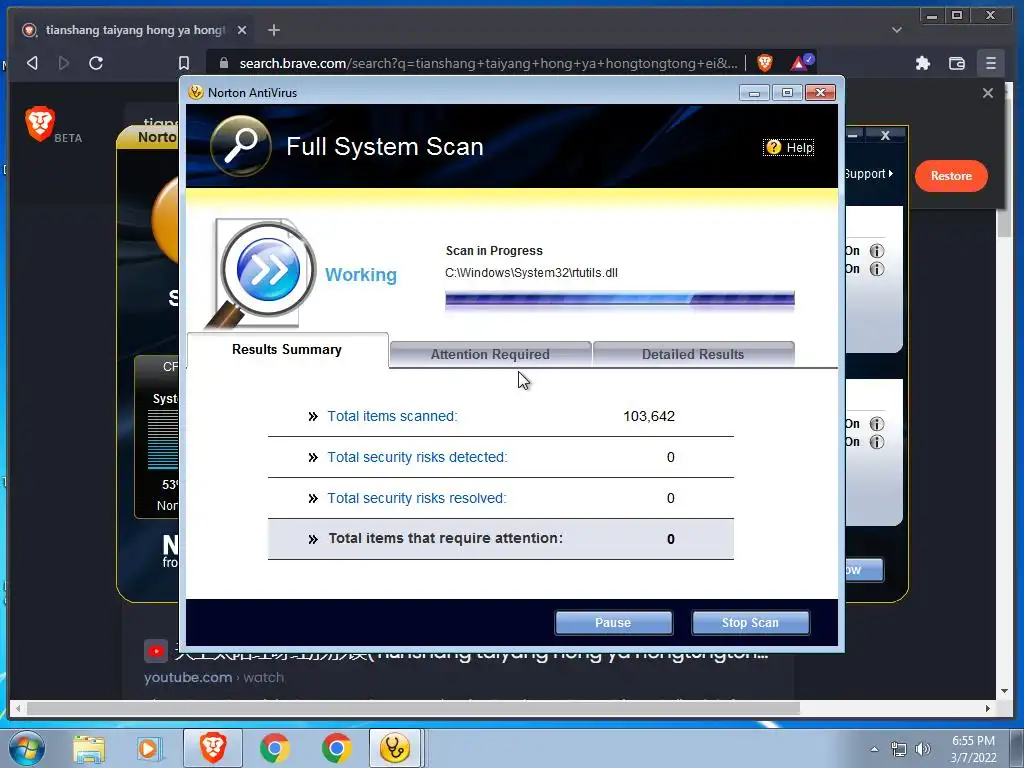Open the Brave wallet icon
The image size is (1024, 768).
(957, 63)
